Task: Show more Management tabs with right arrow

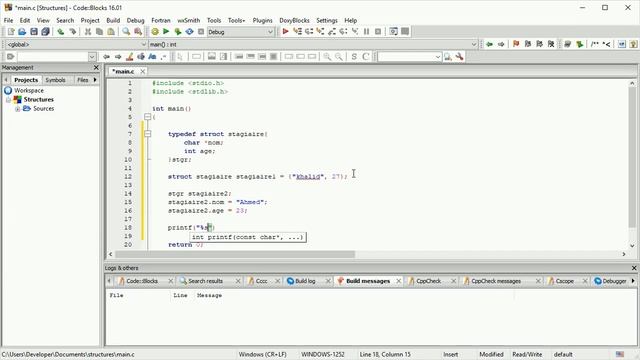Action: [x=95, y=80]
